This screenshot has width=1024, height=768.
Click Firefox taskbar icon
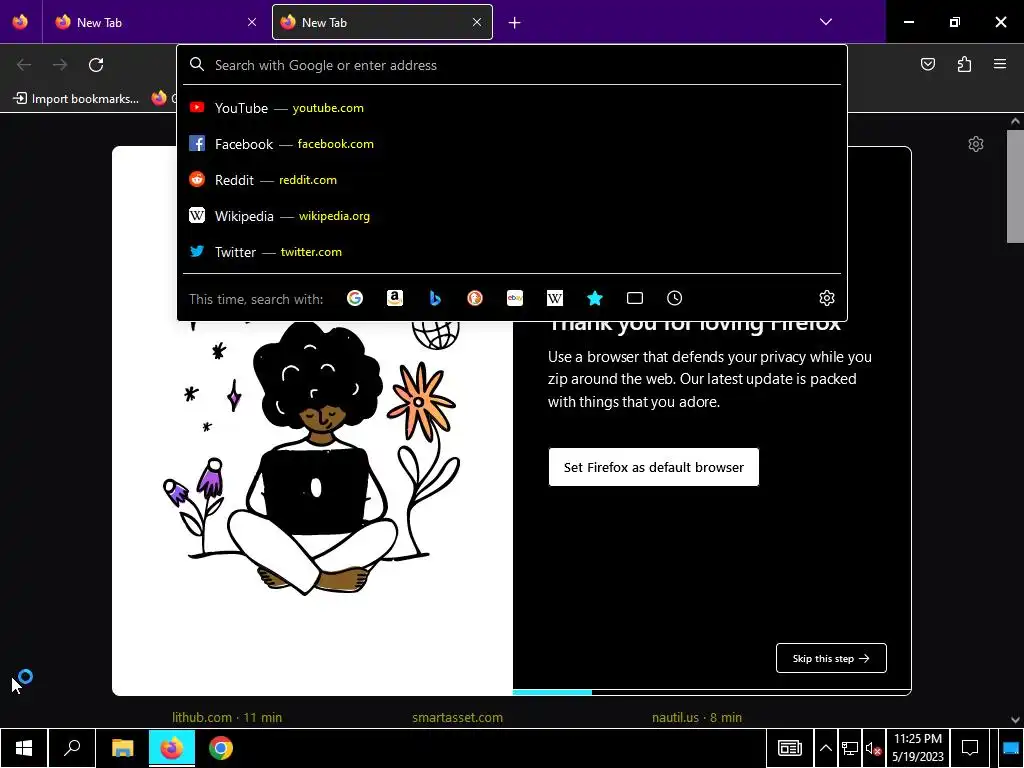(172, 748)
